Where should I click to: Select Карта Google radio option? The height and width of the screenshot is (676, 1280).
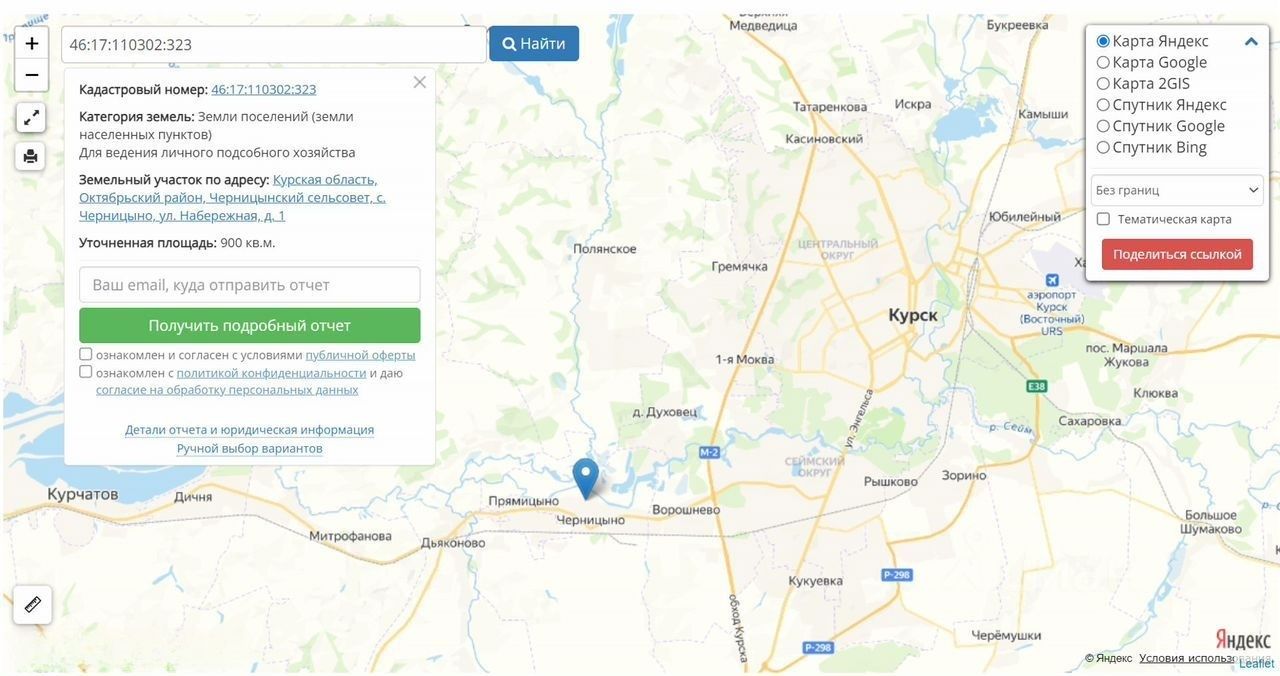point(1103,62)
